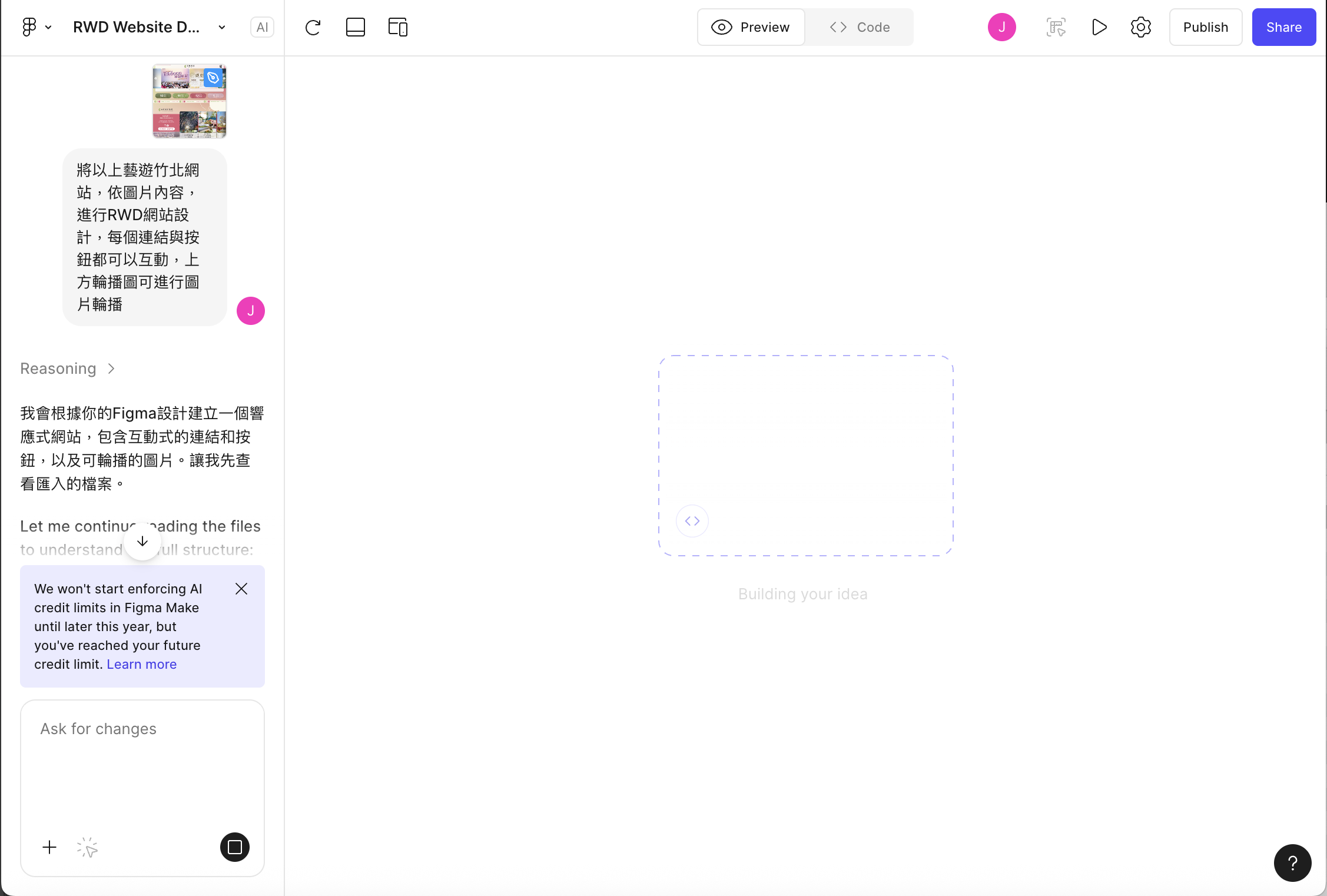Click the point-and-edit selection icon
The height and width of the screenshot is (896, 1327).
pos(1056,27)
